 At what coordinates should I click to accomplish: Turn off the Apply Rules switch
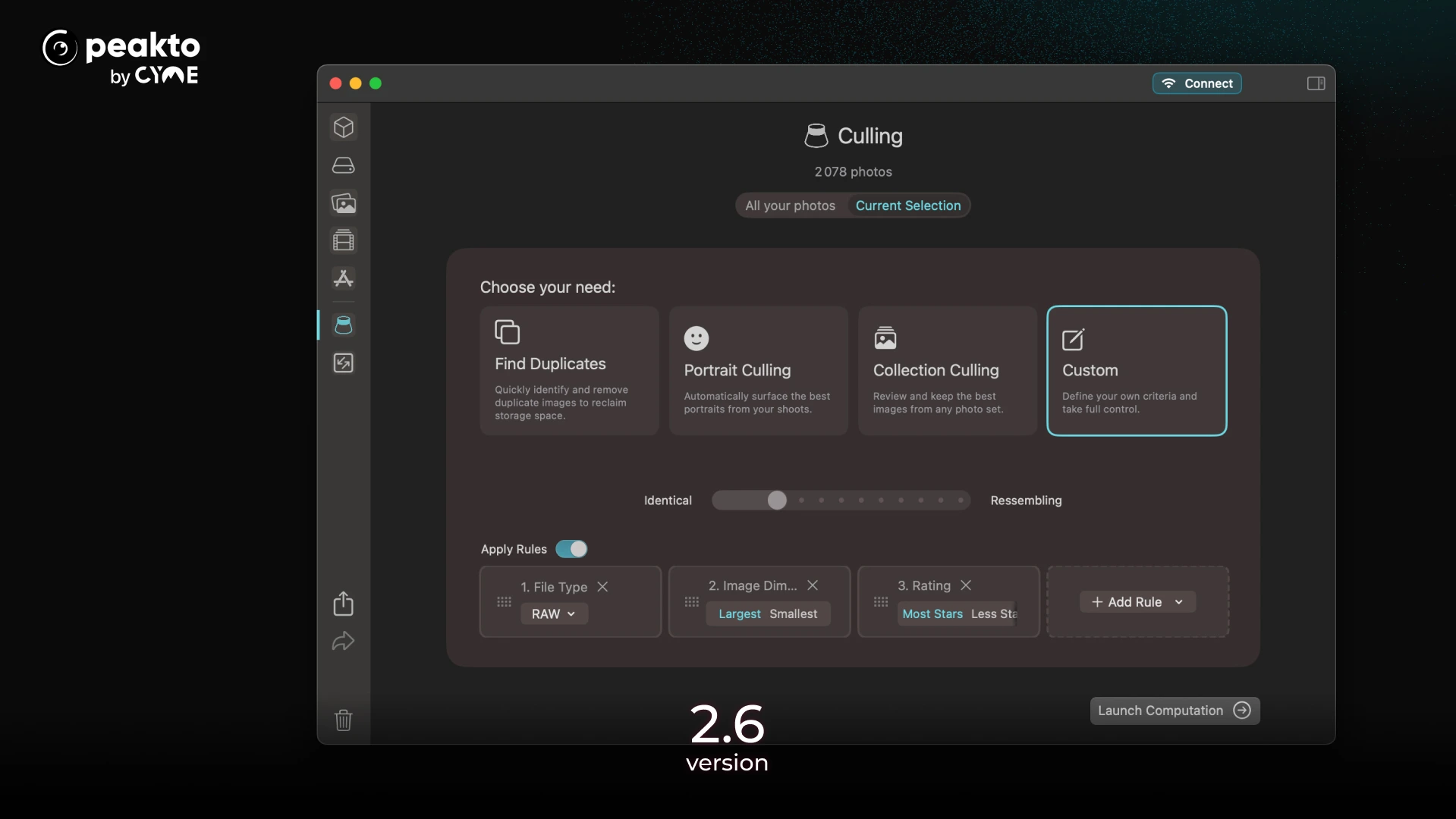[x=571, y=549]
